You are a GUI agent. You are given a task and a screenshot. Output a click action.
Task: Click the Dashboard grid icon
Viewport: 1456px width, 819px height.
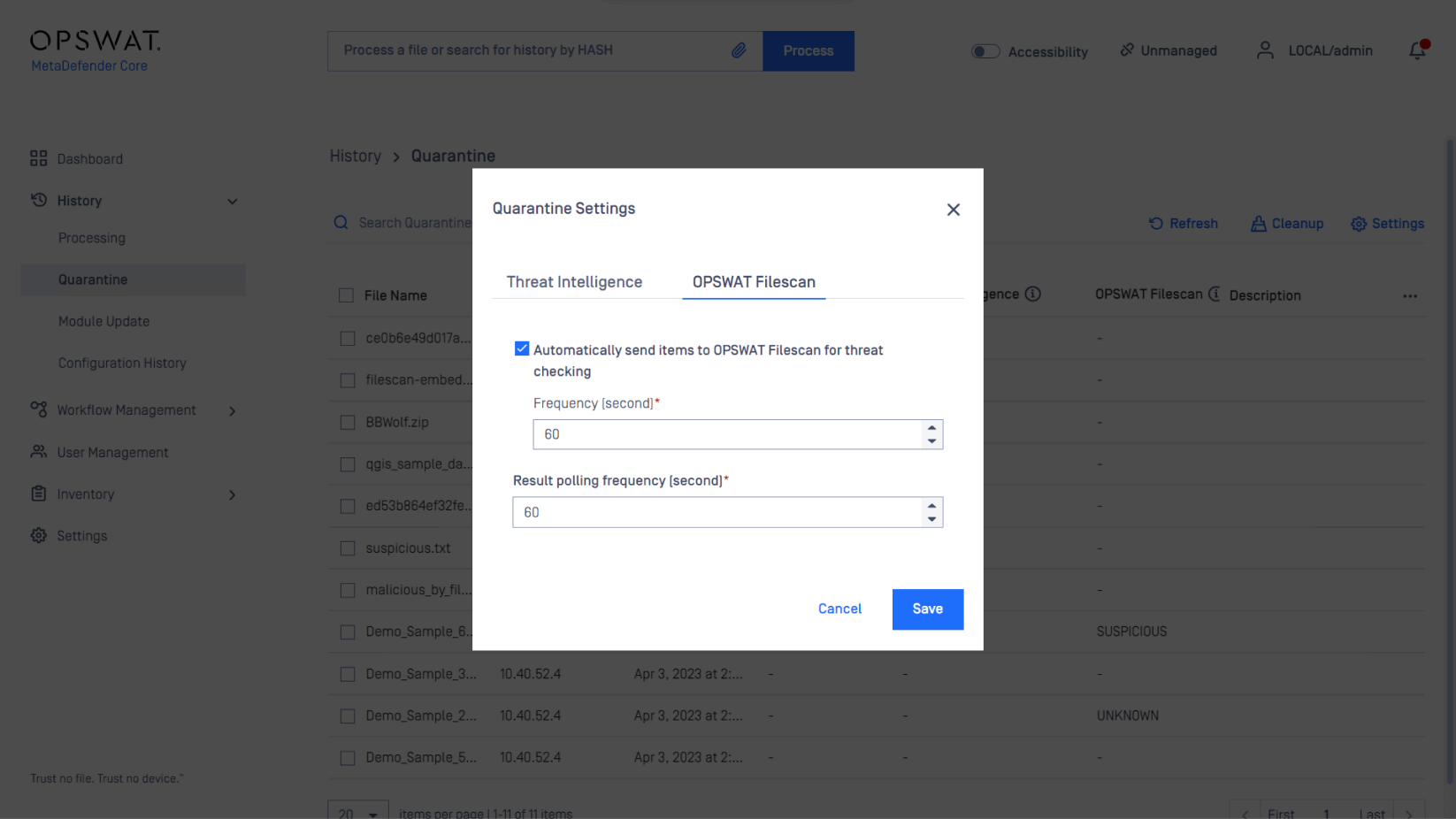point(38,158)
